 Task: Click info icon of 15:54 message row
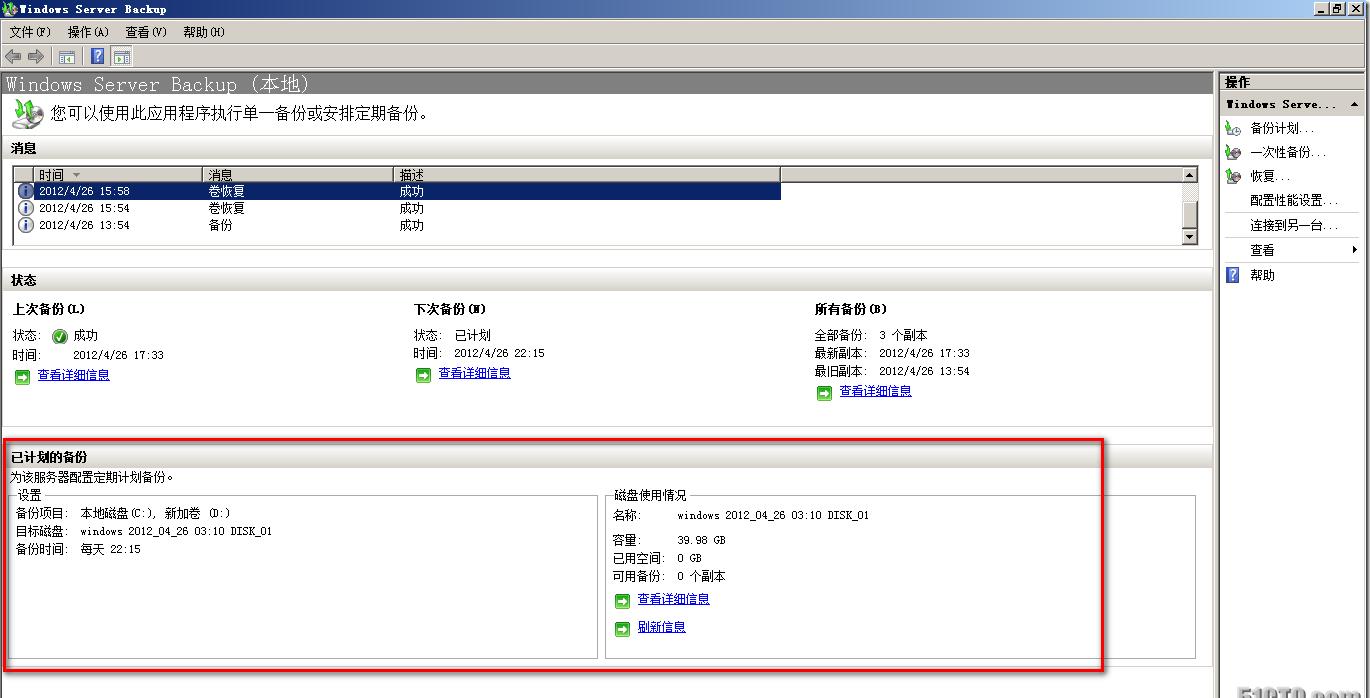tap(26, 208)
